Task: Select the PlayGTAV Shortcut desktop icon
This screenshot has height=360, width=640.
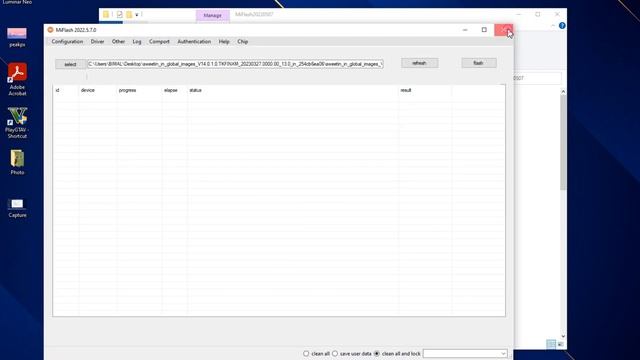Action: [x=17, y=123]
